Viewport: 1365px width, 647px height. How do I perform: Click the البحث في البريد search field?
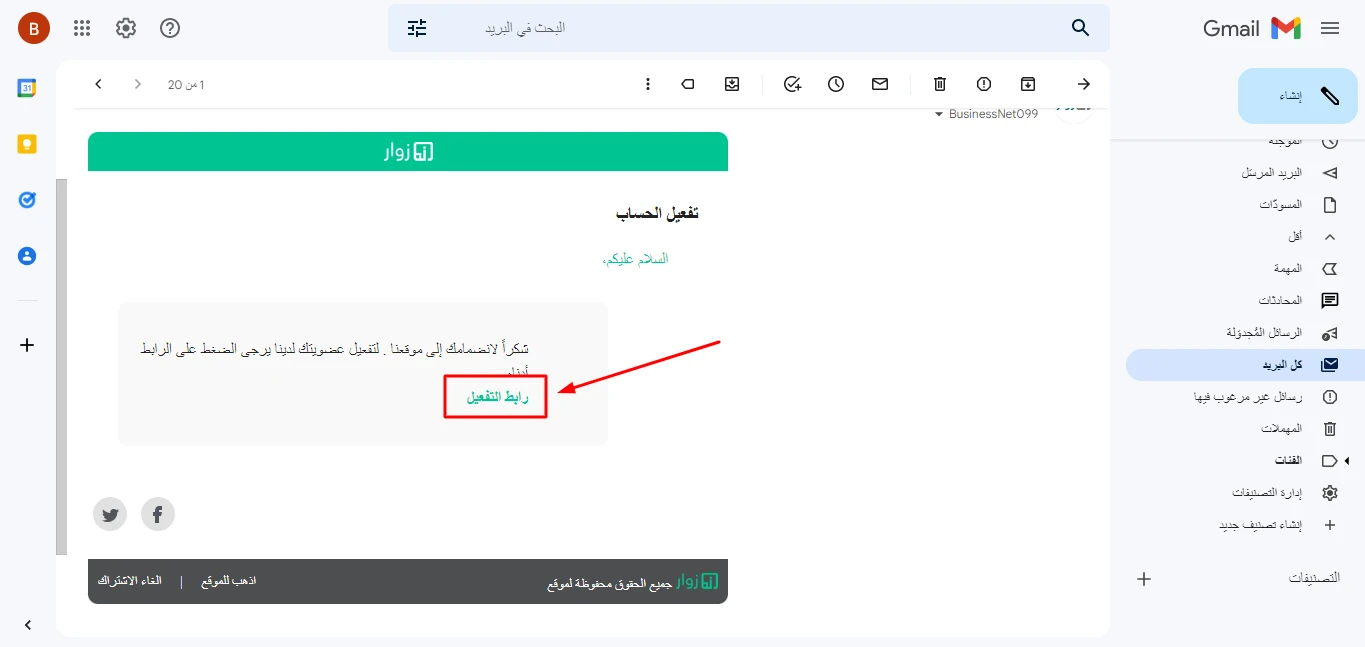click(x=748, y=28)
